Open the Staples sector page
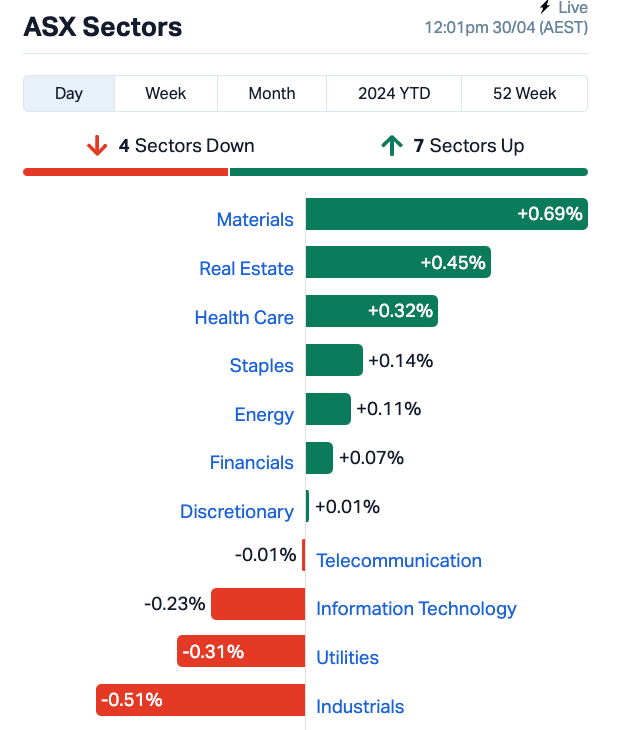Image resolution: width=622 pixels, height=730 pixels. pos(261,366)
